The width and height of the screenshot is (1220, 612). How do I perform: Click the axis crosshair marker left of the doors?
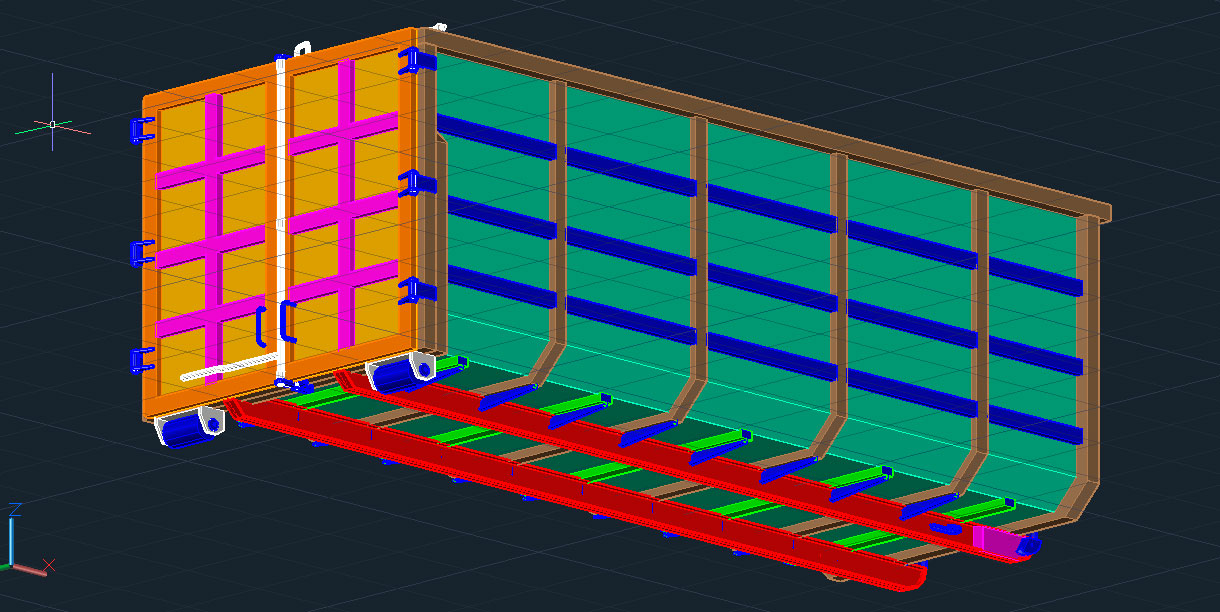point(52,124)
